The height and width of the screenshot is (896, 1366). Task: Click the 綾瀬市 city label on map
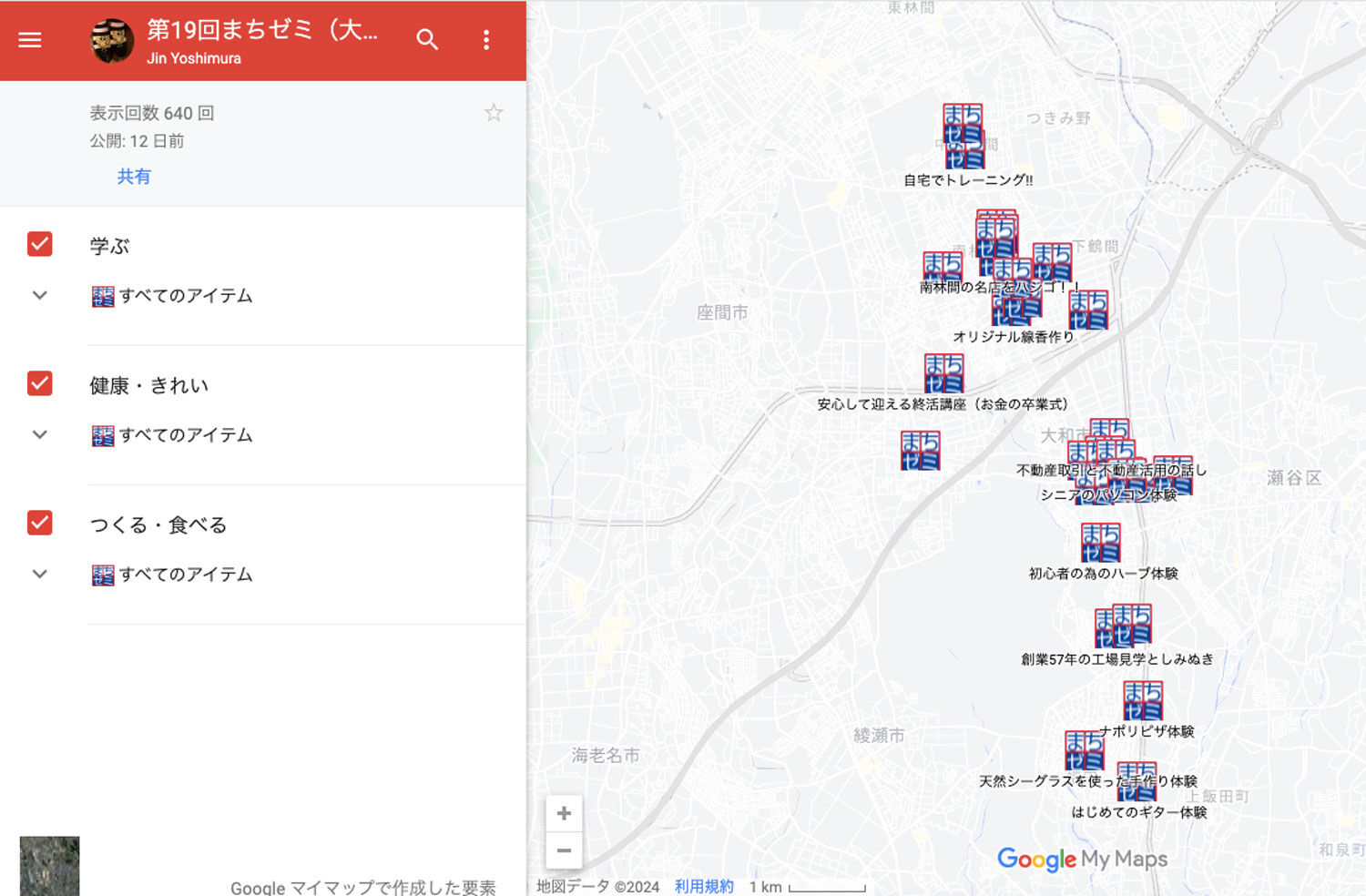[879, 735]
